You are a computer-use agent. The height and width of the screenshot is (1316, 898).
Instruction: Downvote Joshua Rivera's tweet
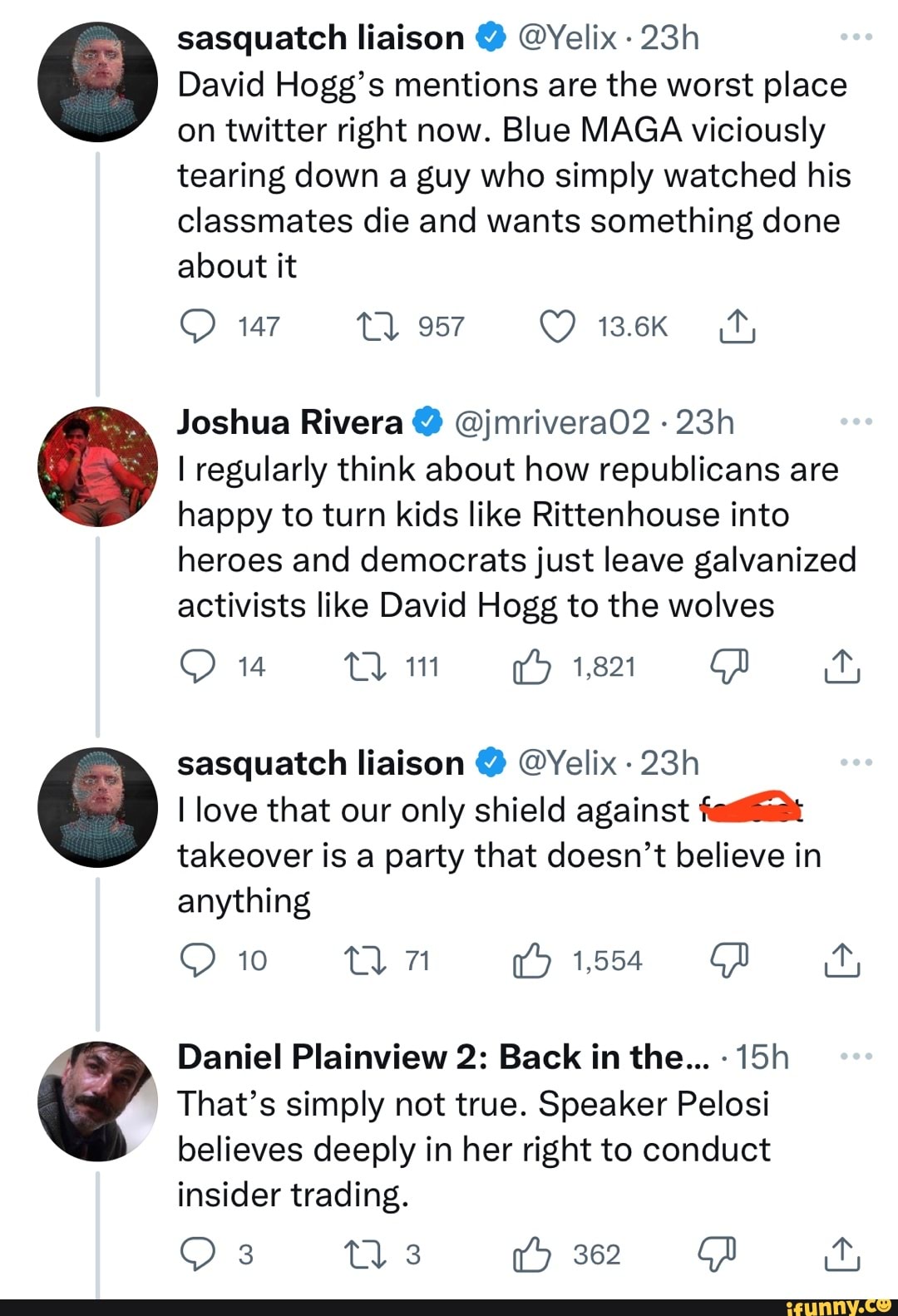pos(729,667)
